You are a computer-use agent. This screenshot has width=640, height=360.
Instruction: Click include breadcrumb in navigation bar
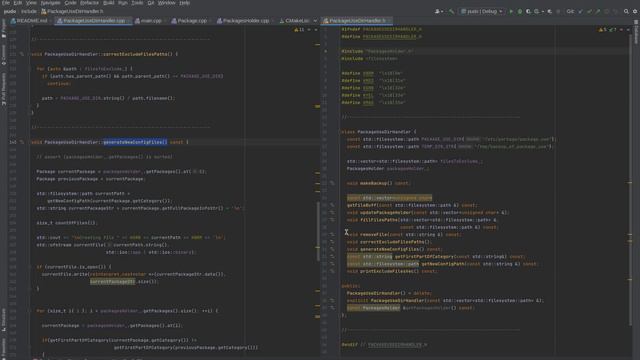point(29,11)
